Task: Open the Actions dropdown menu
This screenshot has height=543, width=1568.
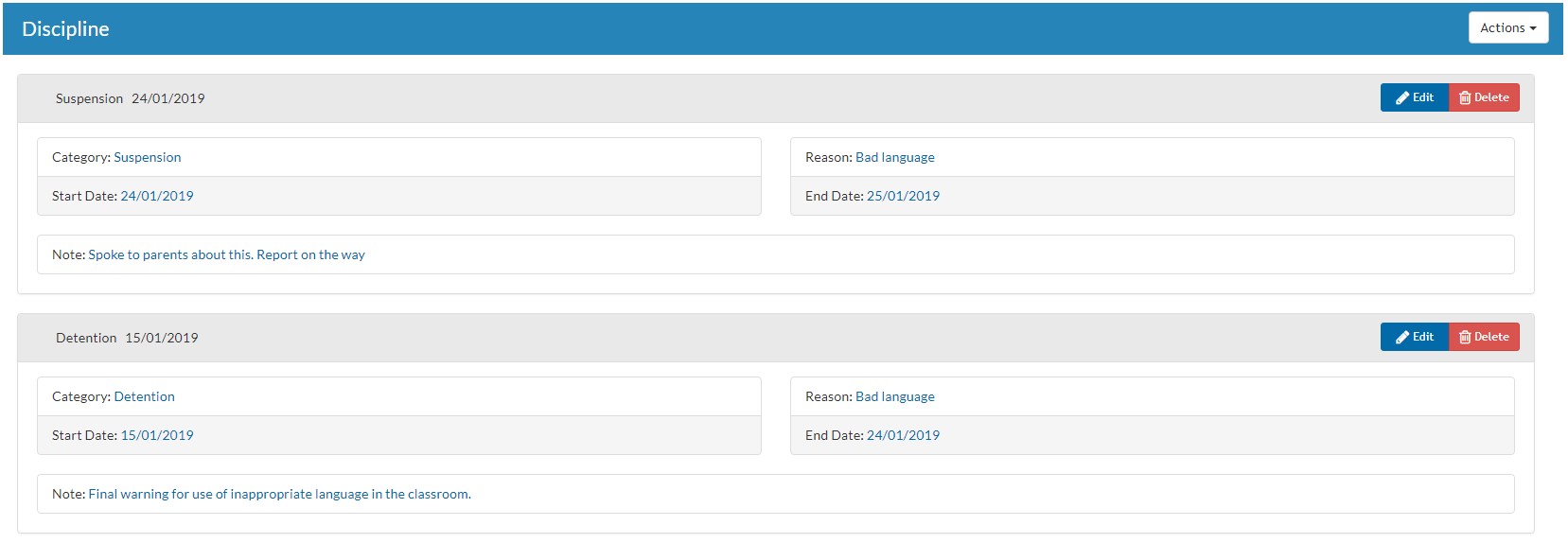Action: [1507, 27]
